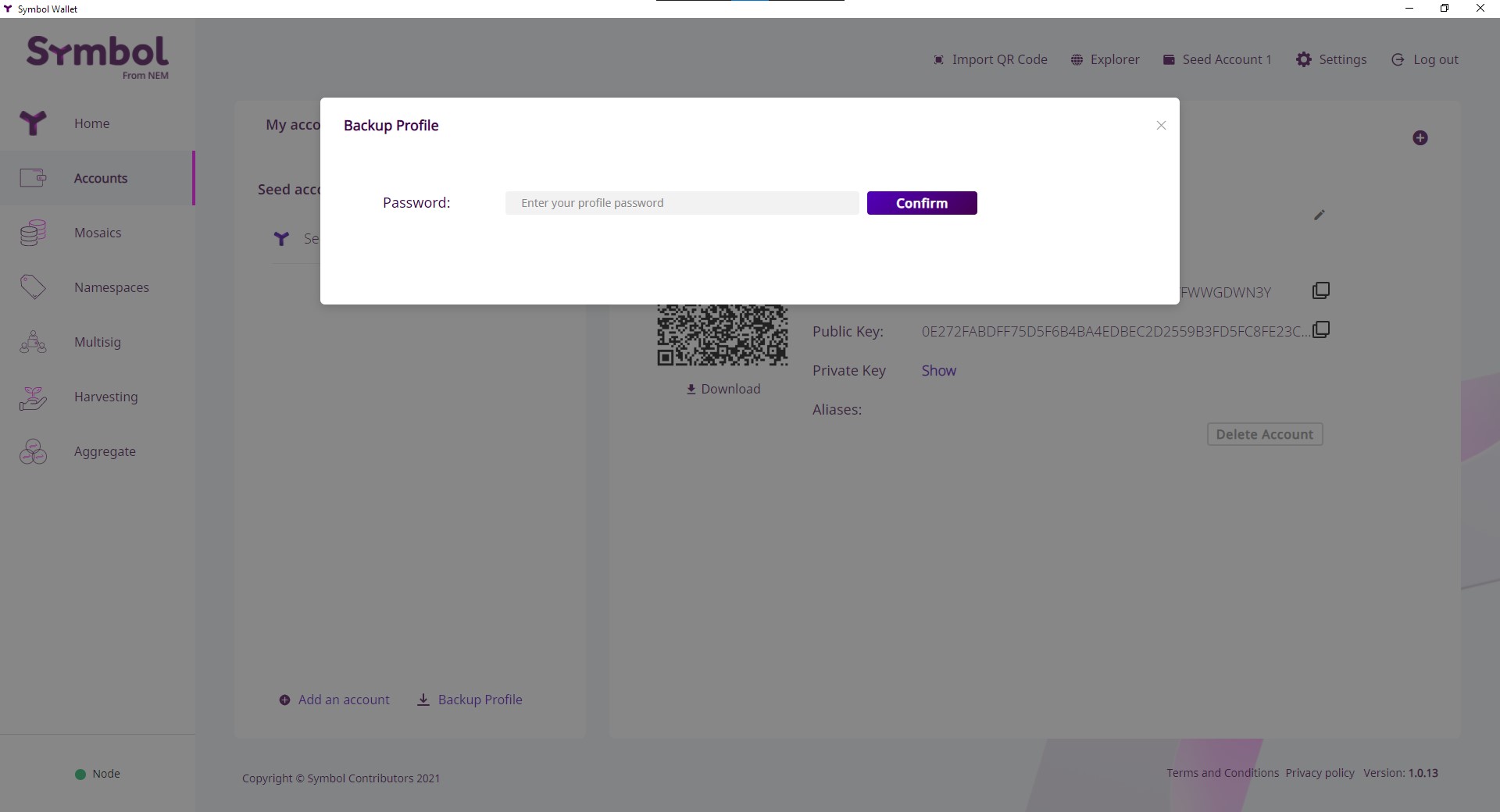Click the Confirm button in Backup Profile dialog
Screen dimensions: 1500x812
tap(921, 203)
